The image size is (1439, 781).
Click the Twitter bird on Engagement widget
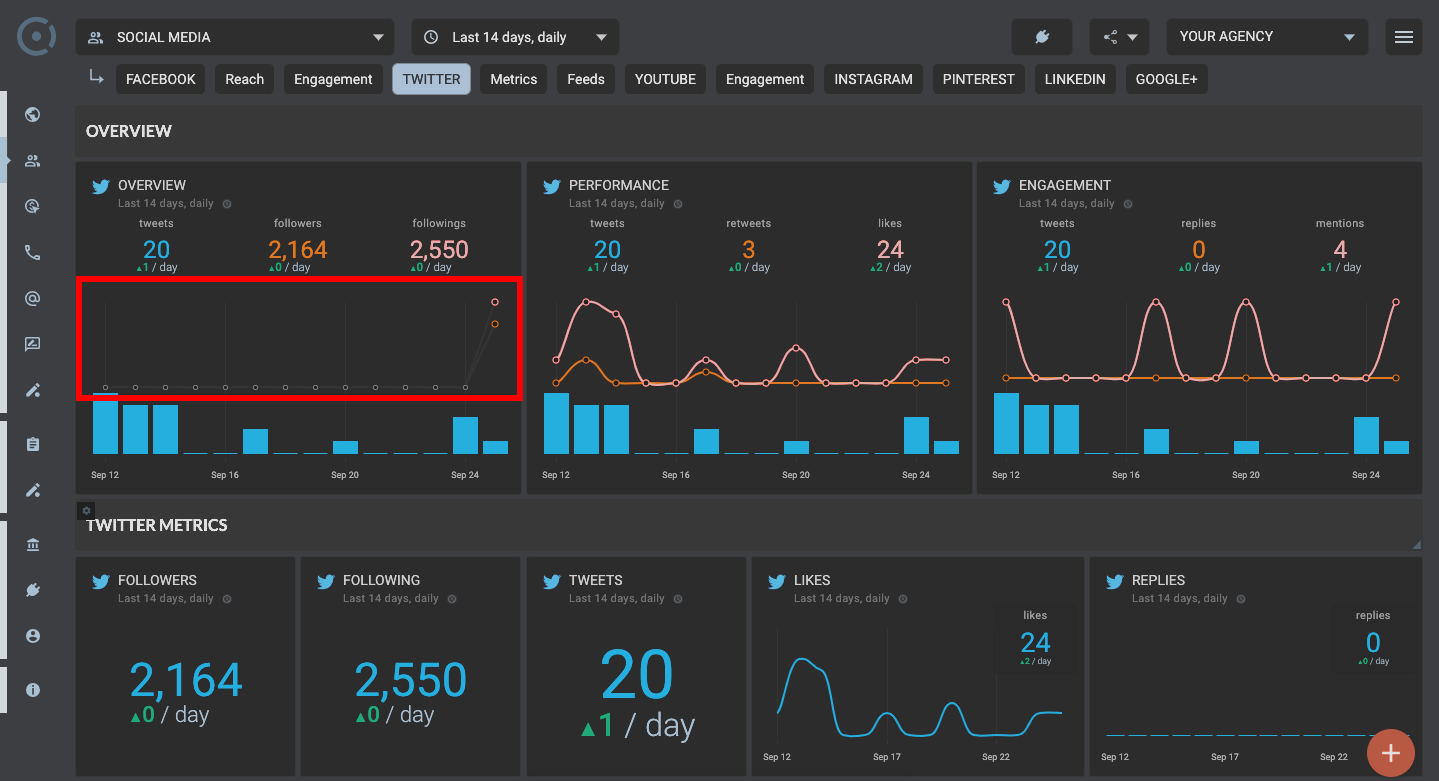[1001, 186]
